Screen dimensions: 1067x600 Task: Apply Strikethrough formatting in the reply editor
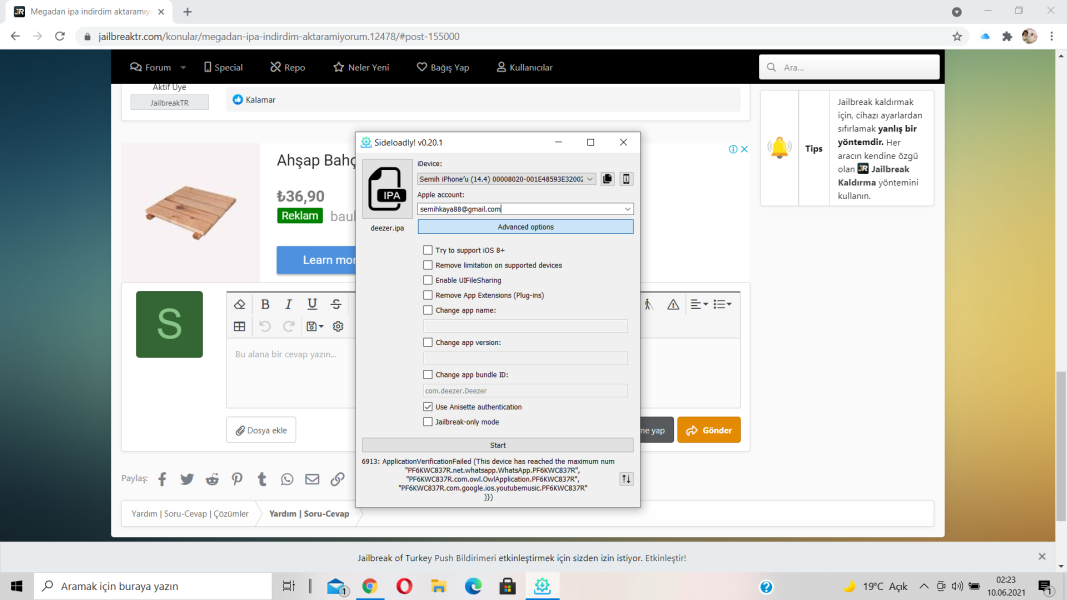[336, 304]
